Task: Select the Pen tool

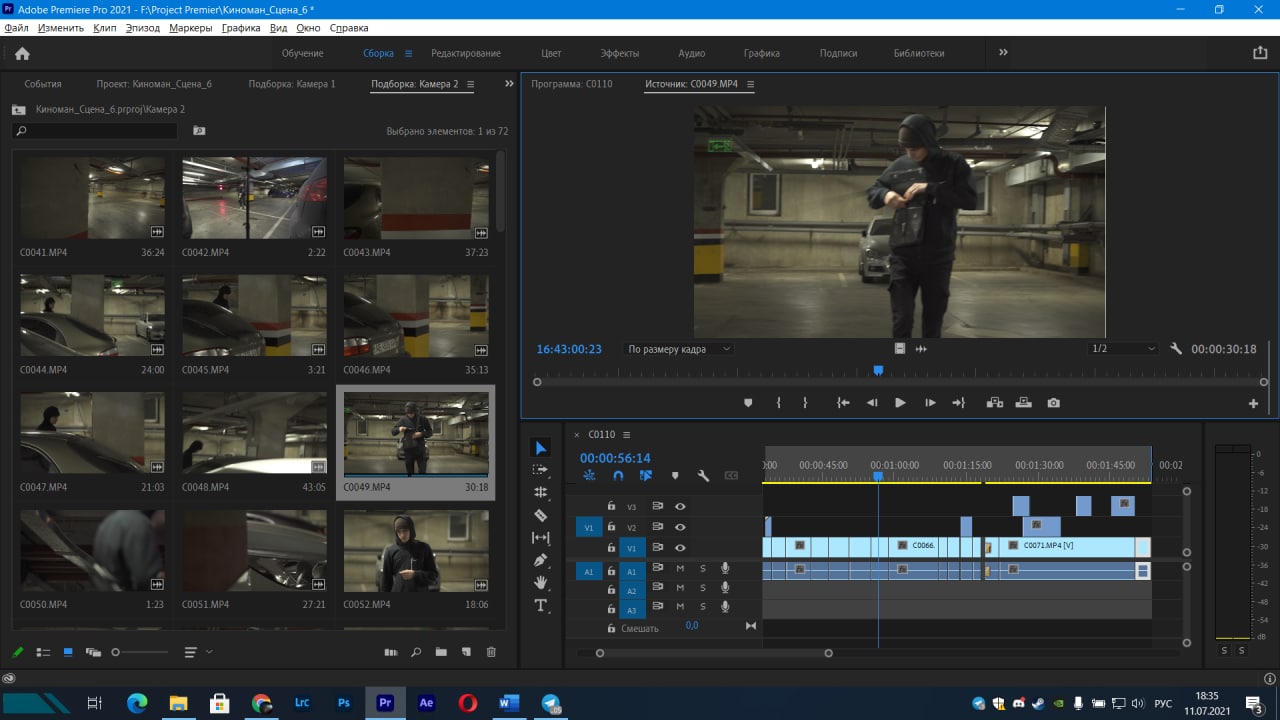Action: [540, 560]
